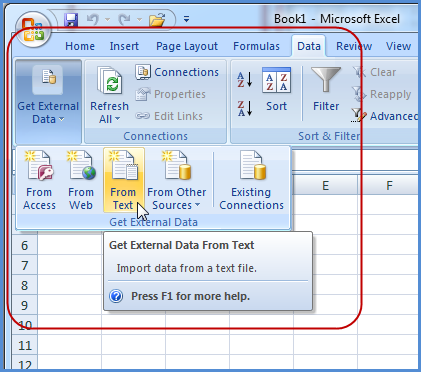Open the Sort dialog
Screen dimensions: 421x372
tap(276, 89)
